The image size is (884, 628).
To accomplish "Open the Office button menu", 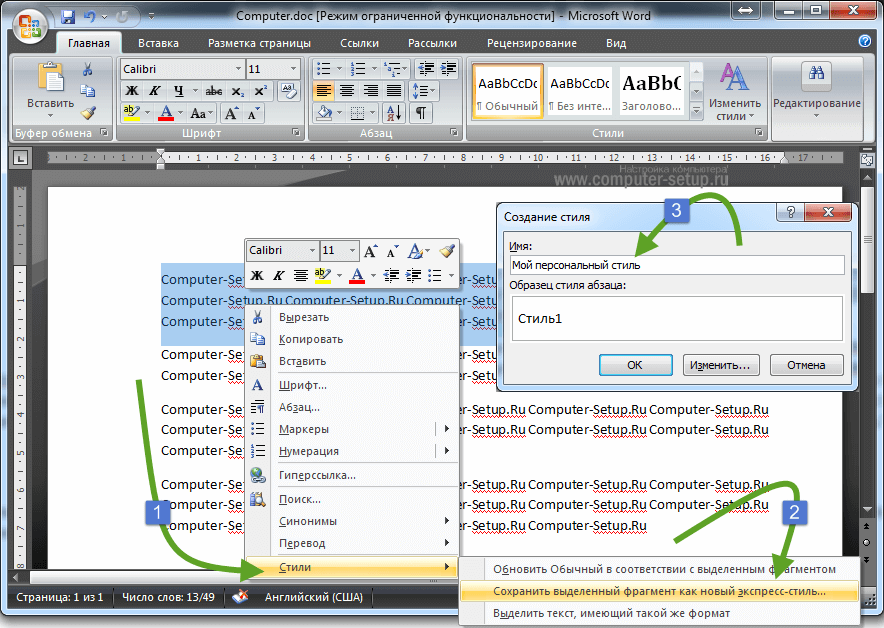I will click(x=29, y=26).
